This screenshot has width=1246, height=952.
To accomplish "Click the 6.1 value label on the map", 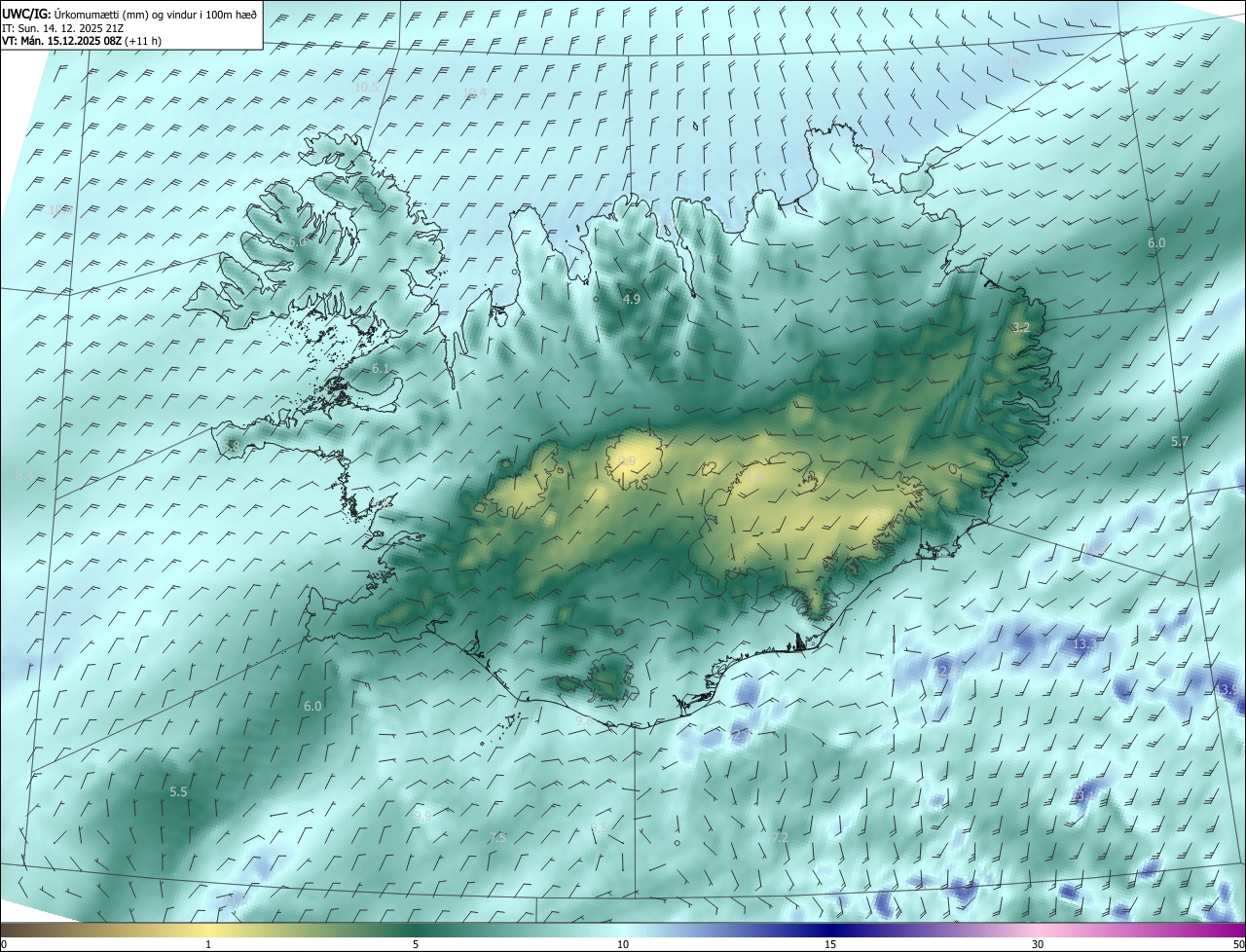I will (x=381, y=369).
